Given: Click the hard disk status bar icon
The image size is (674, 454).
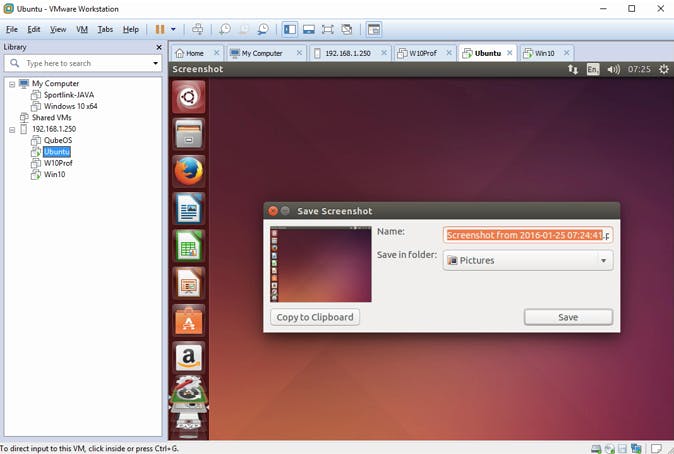Looking at the screenshot, I should point(596,449).
